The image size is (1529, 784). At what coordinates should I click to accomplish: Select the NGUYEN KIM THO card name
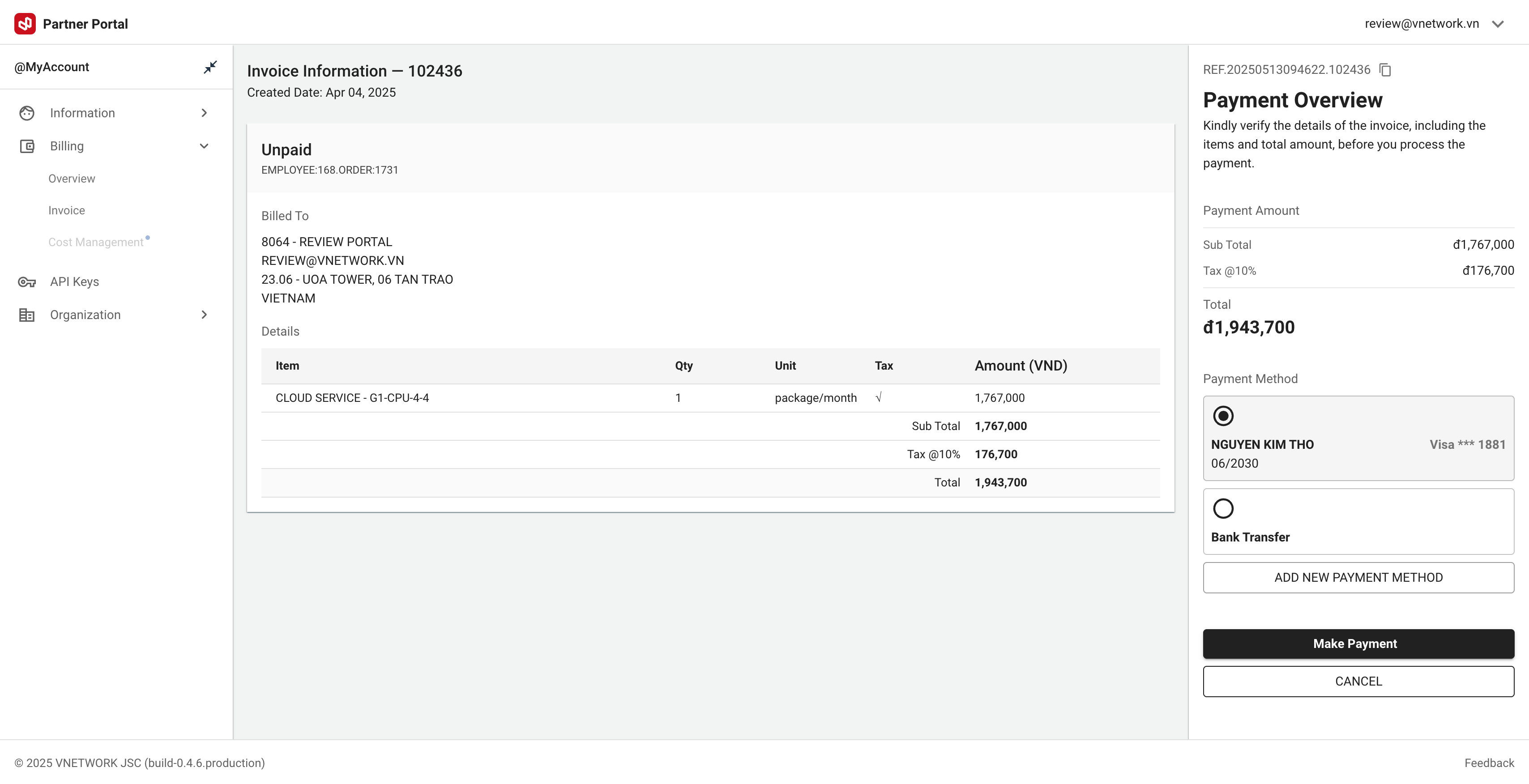point(1263,444)
